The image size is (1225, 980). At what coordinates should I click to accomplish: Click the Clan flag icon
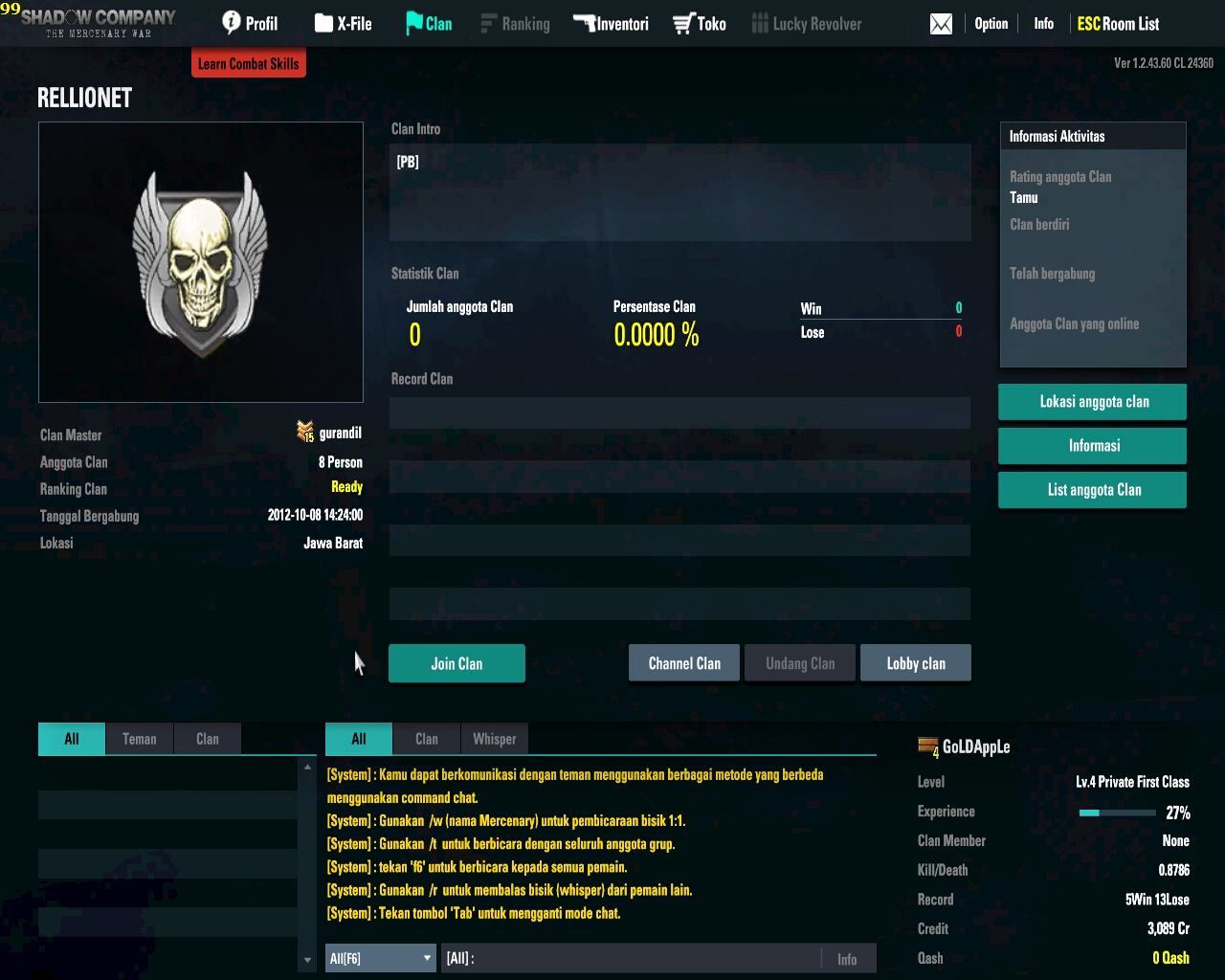tap(414, 23)
